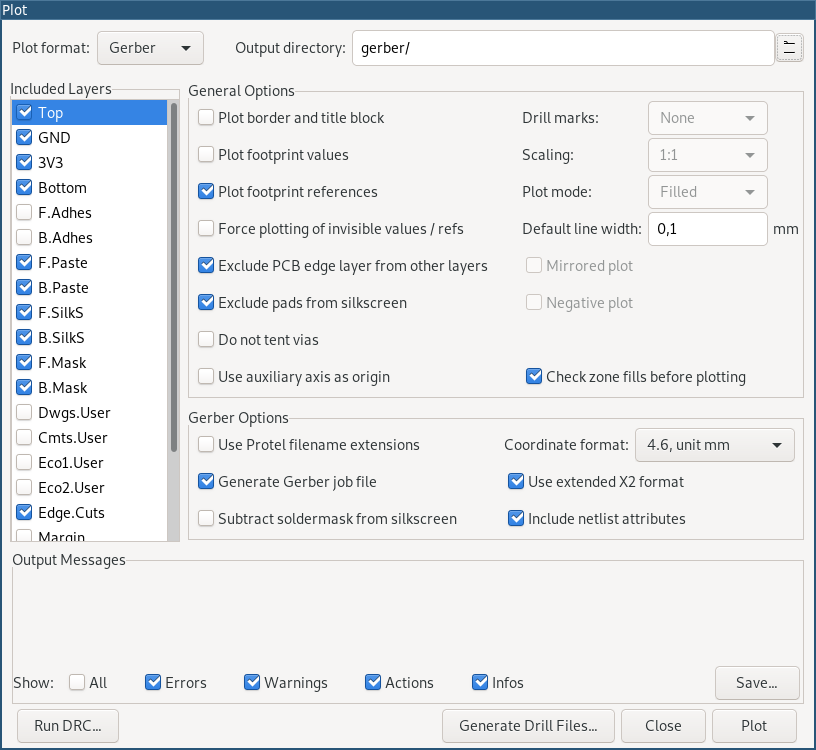Viewport: 816px width, 750px height.
Task: Enable Use auxiliary axis as origin
Action: (206, 376)
